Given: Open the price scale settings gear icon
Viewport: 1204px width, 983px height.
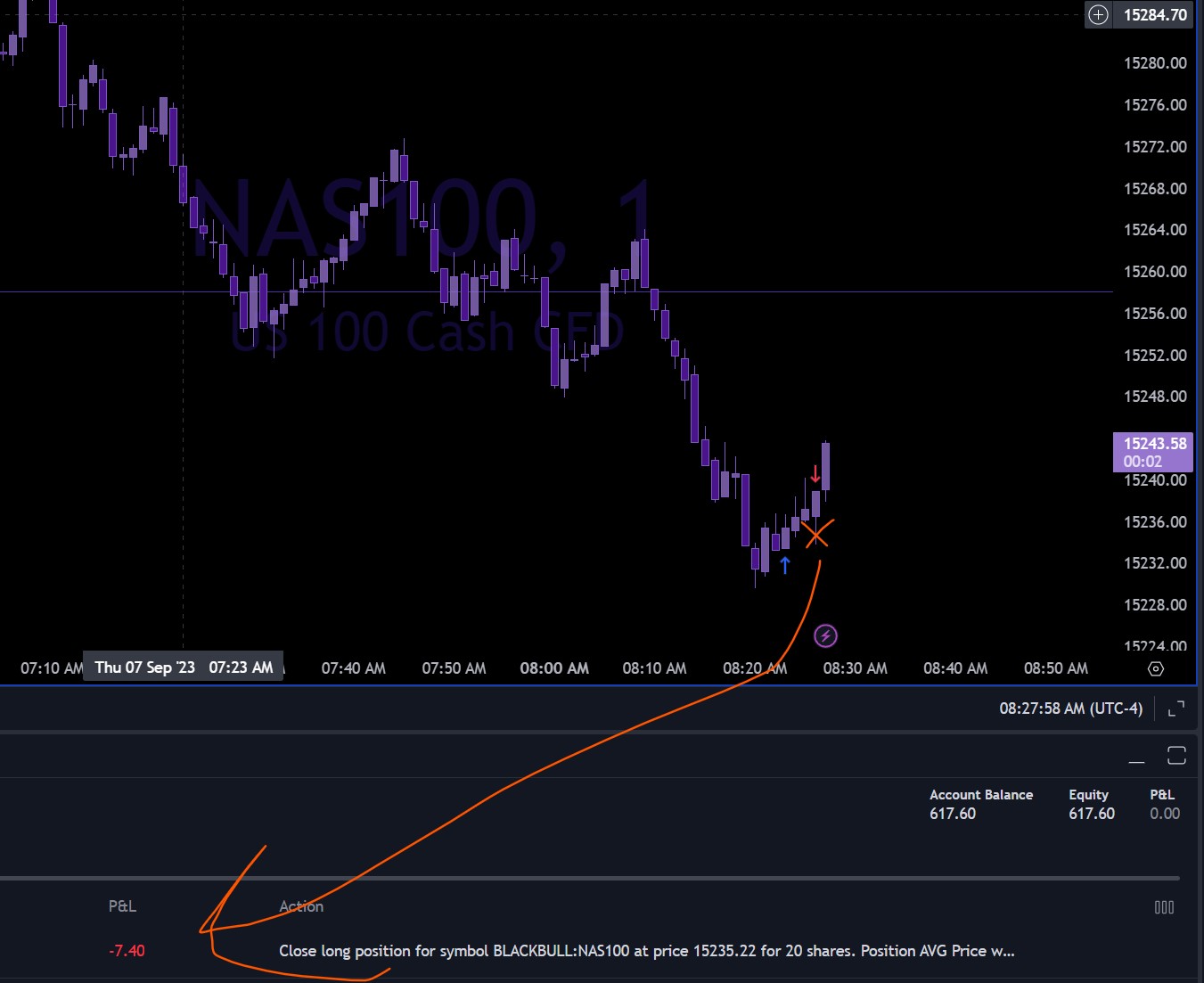Looking at the screenshot, I should 1156,668.
